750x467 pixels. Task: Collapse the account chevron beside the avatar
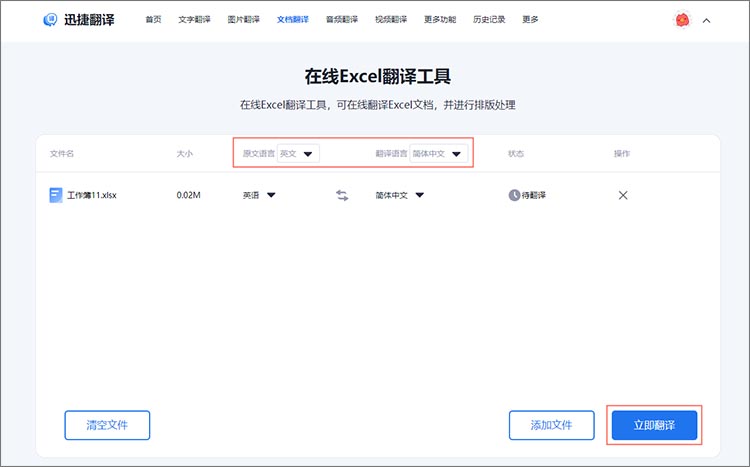click(x=706, y=21)
